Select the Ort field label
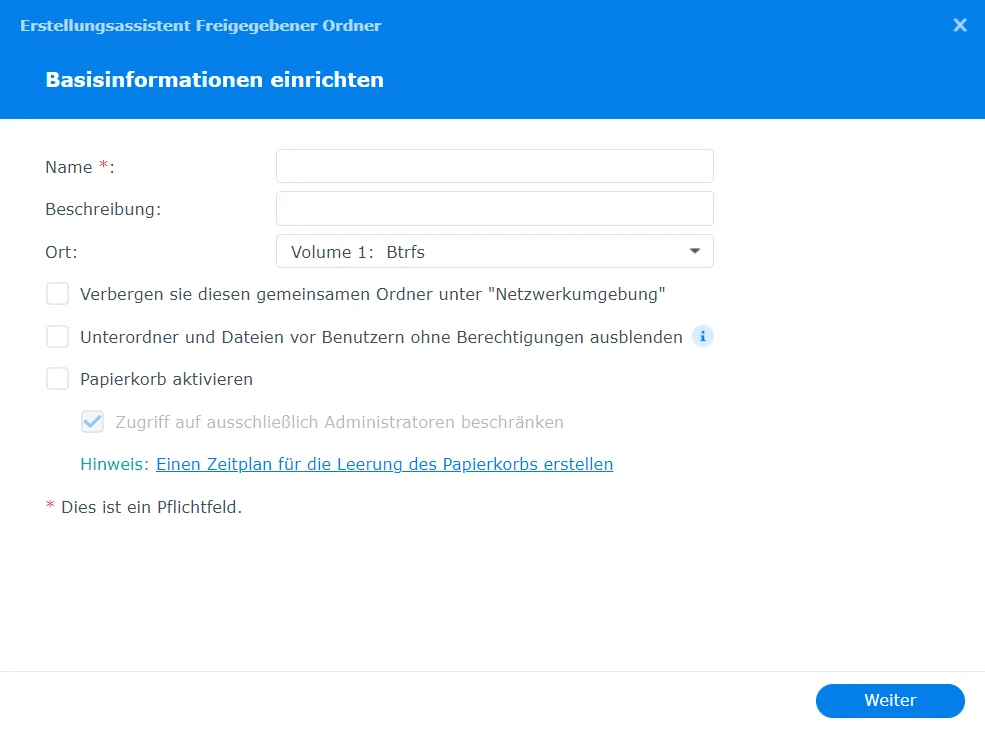Image resolution: width=985 pixels, height=730 pixels. pyautogui.click(x=56, y=252)
